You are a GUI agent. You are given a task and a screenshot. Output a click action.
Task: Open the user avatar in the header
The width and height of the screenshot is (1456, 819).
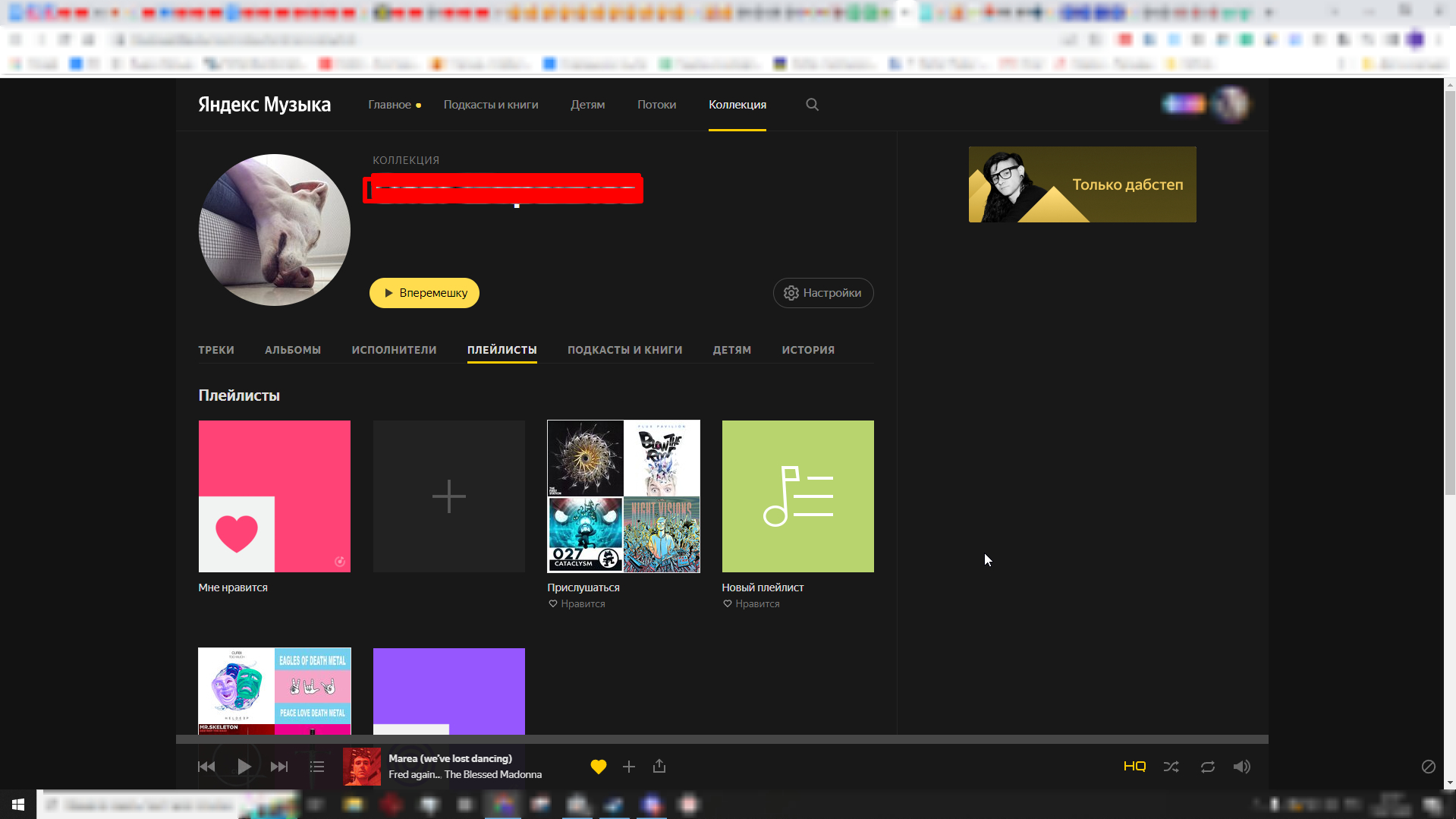(x=1231, y=104)
